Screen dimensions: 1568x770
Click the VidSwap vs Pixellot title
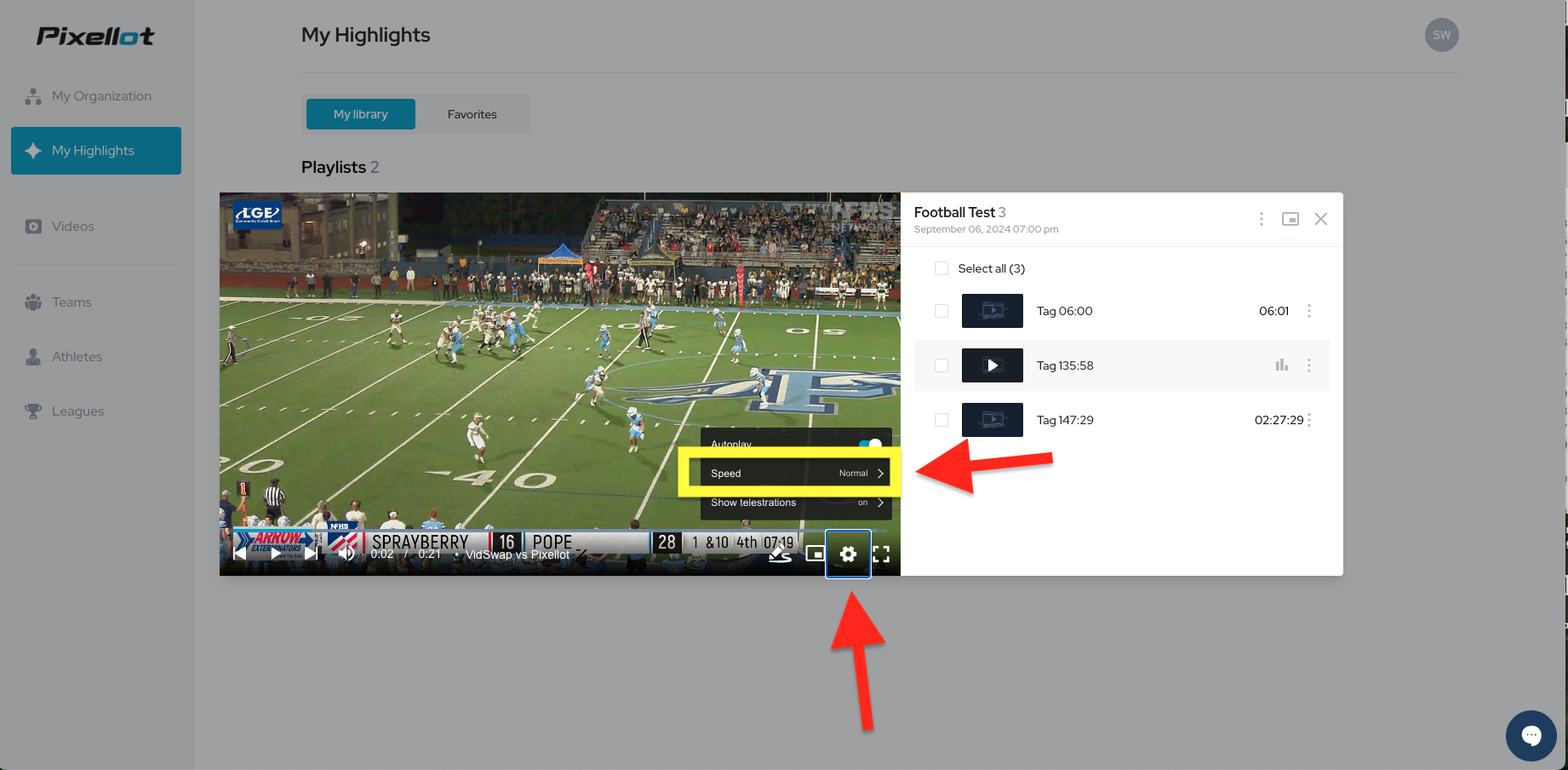pyautogui.click(x=518, y=555)
